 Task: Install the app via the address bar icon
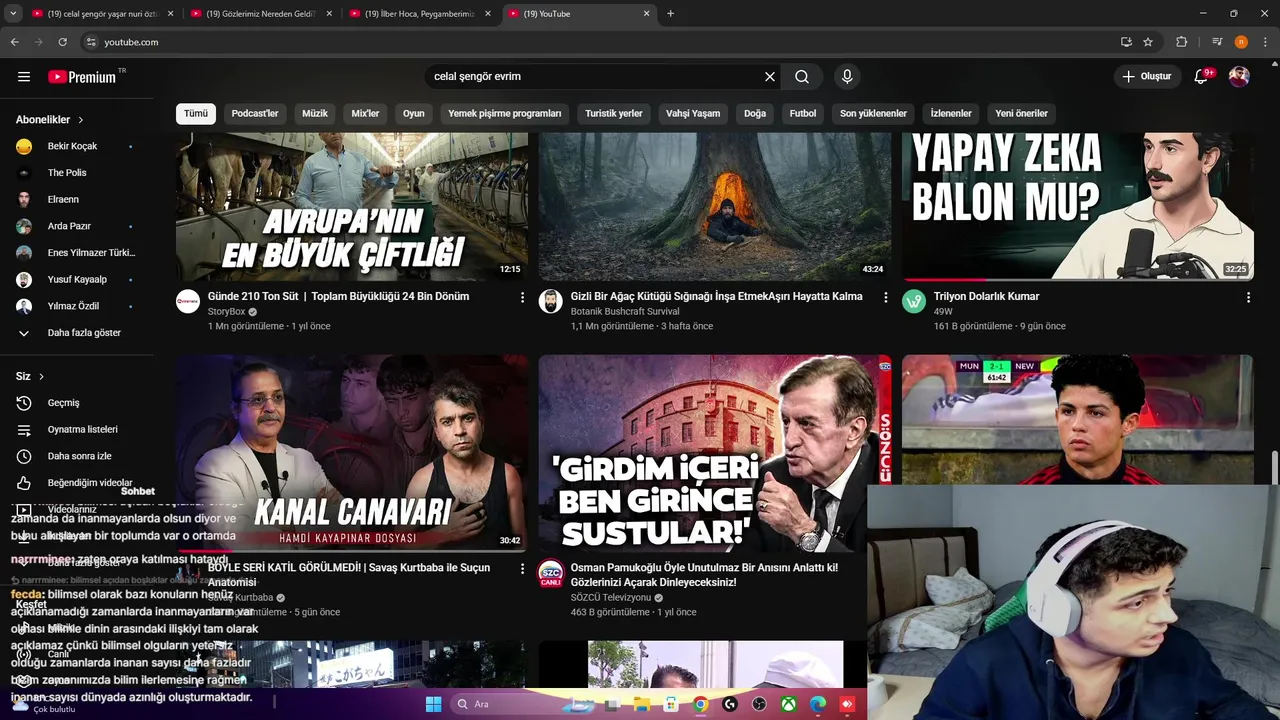pyautogui.click(x=1126, y=42)
